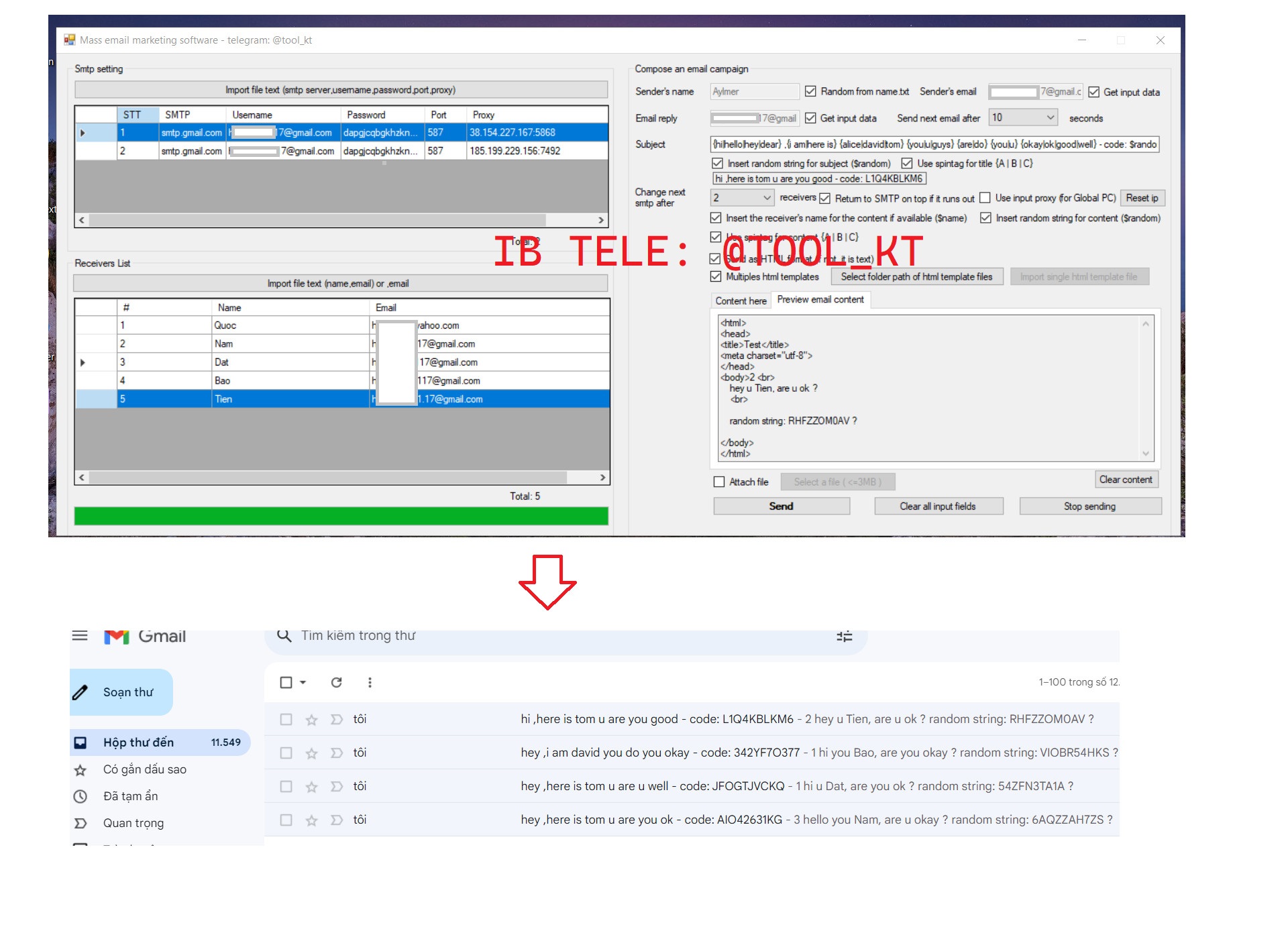Select receiver row named Quoc
Image resolution: width=1288 pixels, height=931 pixels.
(342, 325)
